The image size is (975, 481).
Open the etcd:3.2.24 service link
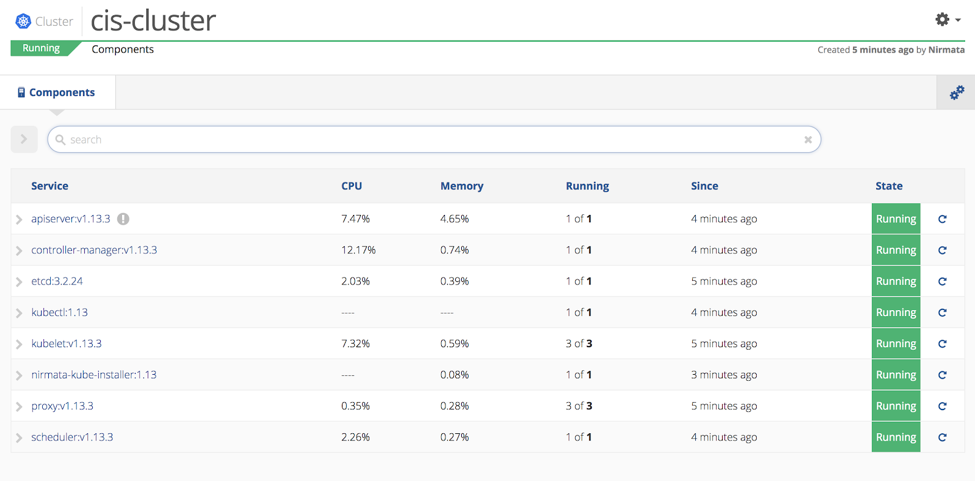(57, 281)
